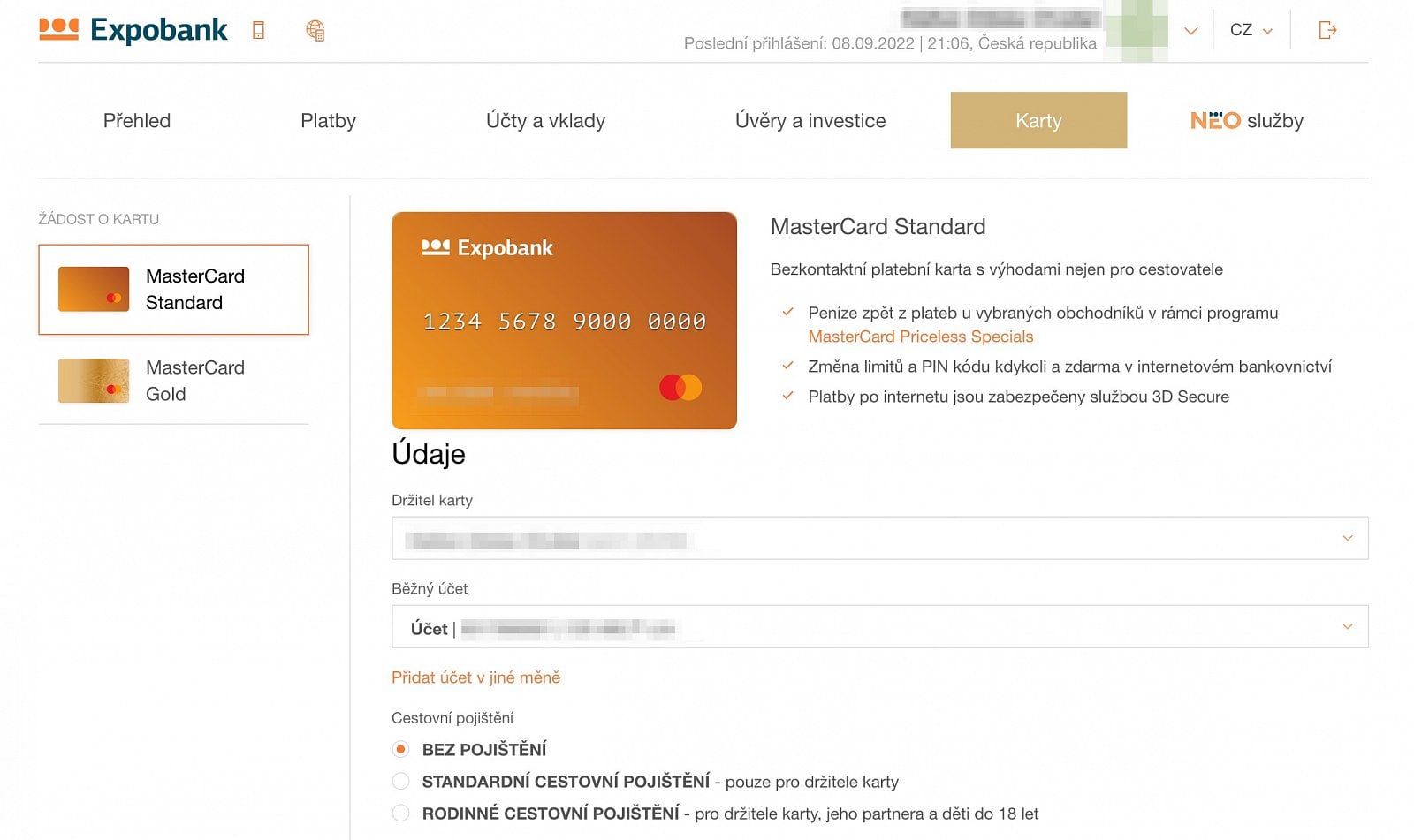Click the globe icon in header
The image size is (1414, 840).
coord(315,30)
